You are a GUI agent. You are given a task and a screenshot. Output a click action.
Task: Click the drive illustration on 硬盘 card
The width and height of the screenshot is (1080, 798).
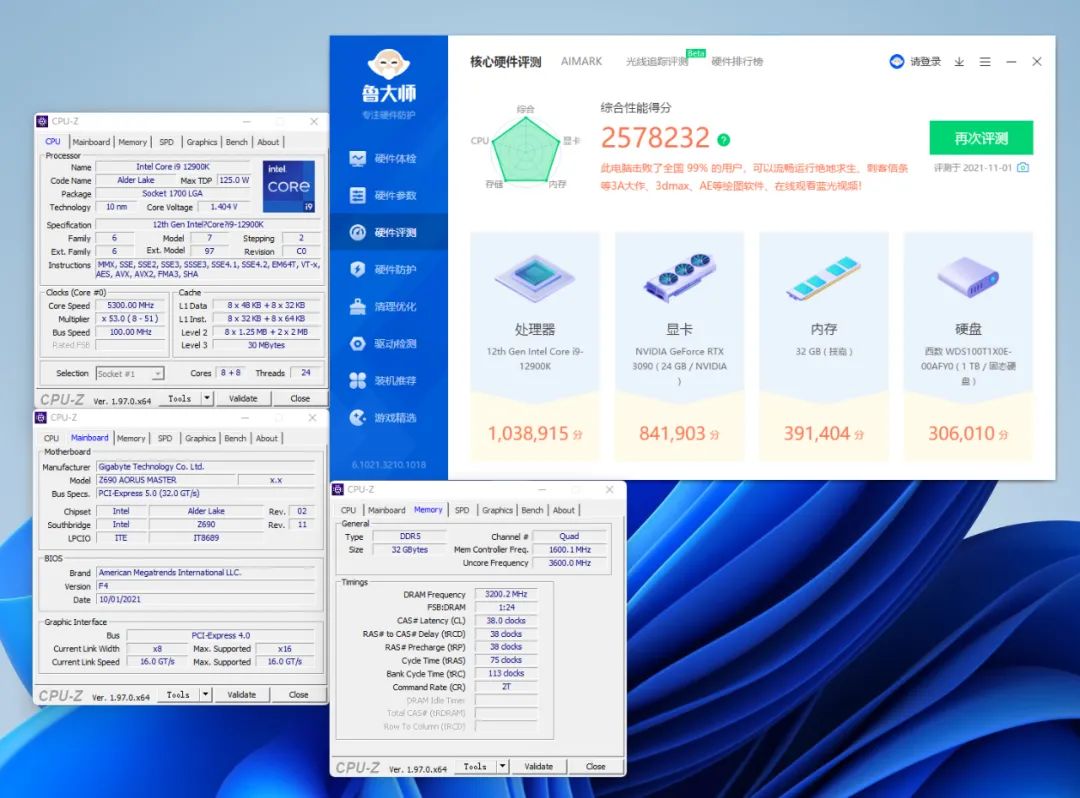[x=968, y=277]
